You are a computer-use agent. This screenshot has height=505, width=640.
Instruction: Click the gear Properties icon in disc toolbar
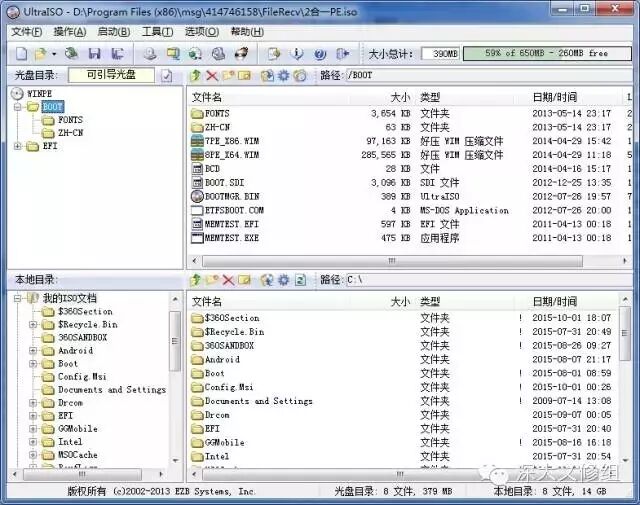[x=283, y=75]
